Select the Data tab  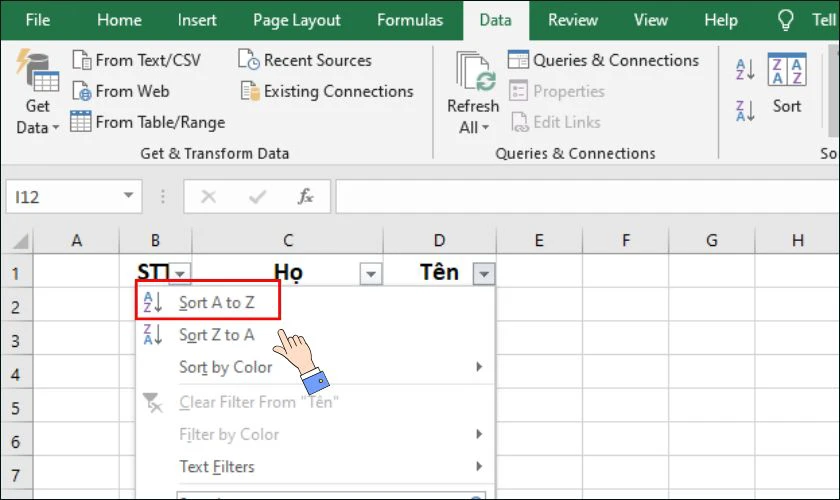pos(496,20)
